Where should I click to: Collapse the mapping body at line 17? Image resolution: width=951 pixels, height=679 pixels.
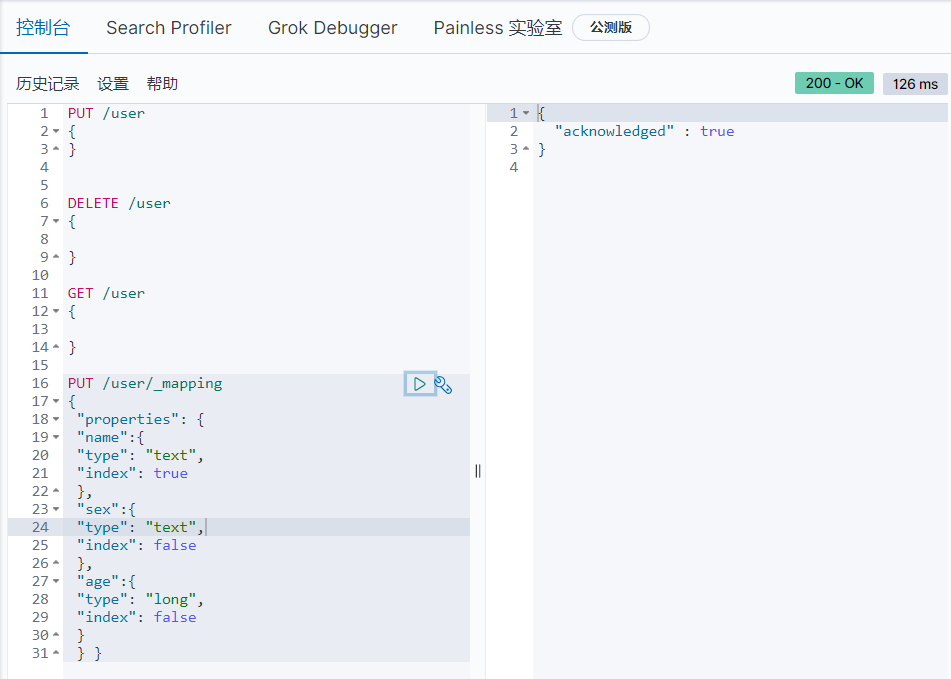click(55, 400)
